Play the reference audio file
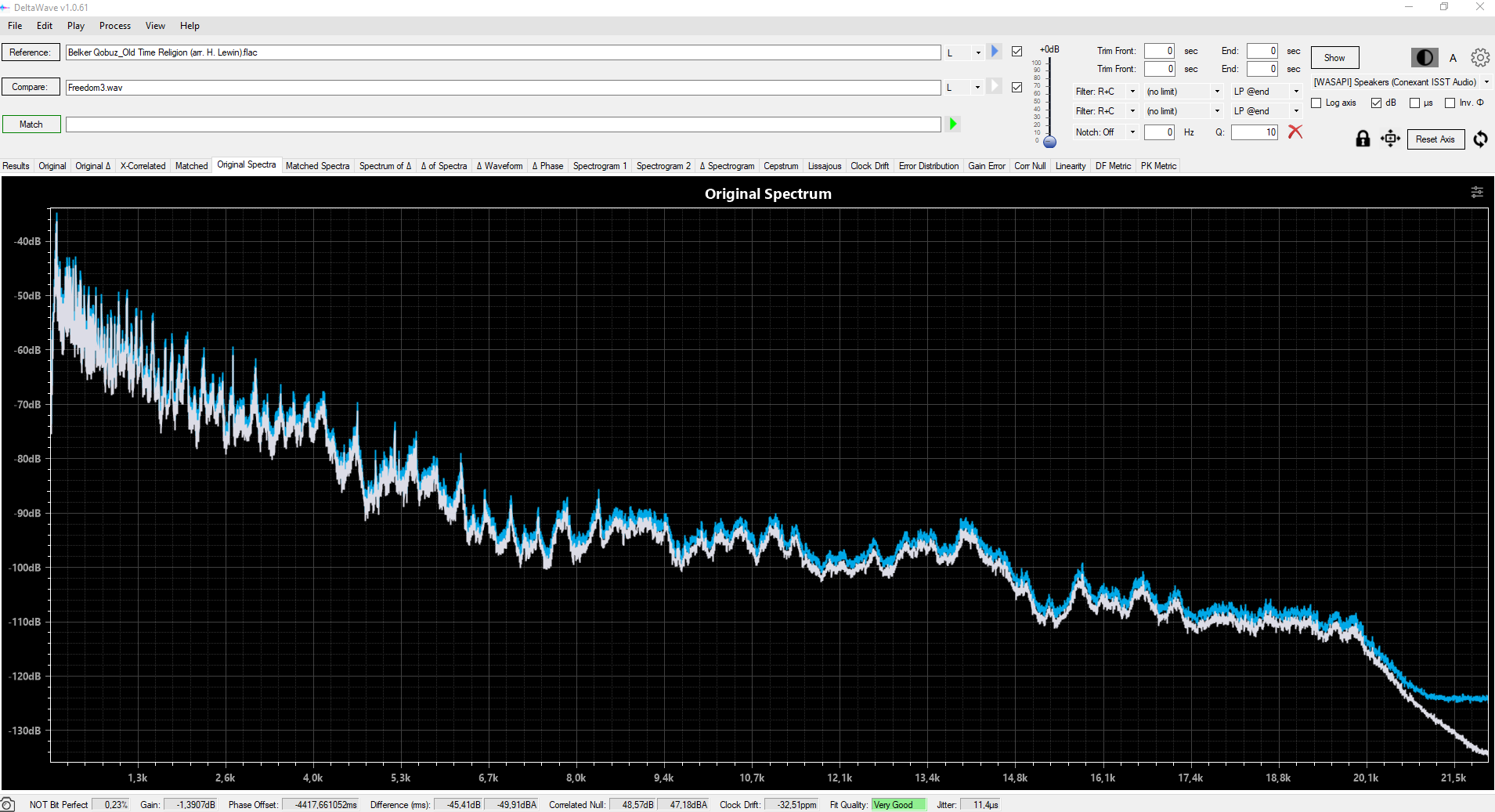Image resolution: width=1495 pixels, height=812 pixels. coord(995,52)
